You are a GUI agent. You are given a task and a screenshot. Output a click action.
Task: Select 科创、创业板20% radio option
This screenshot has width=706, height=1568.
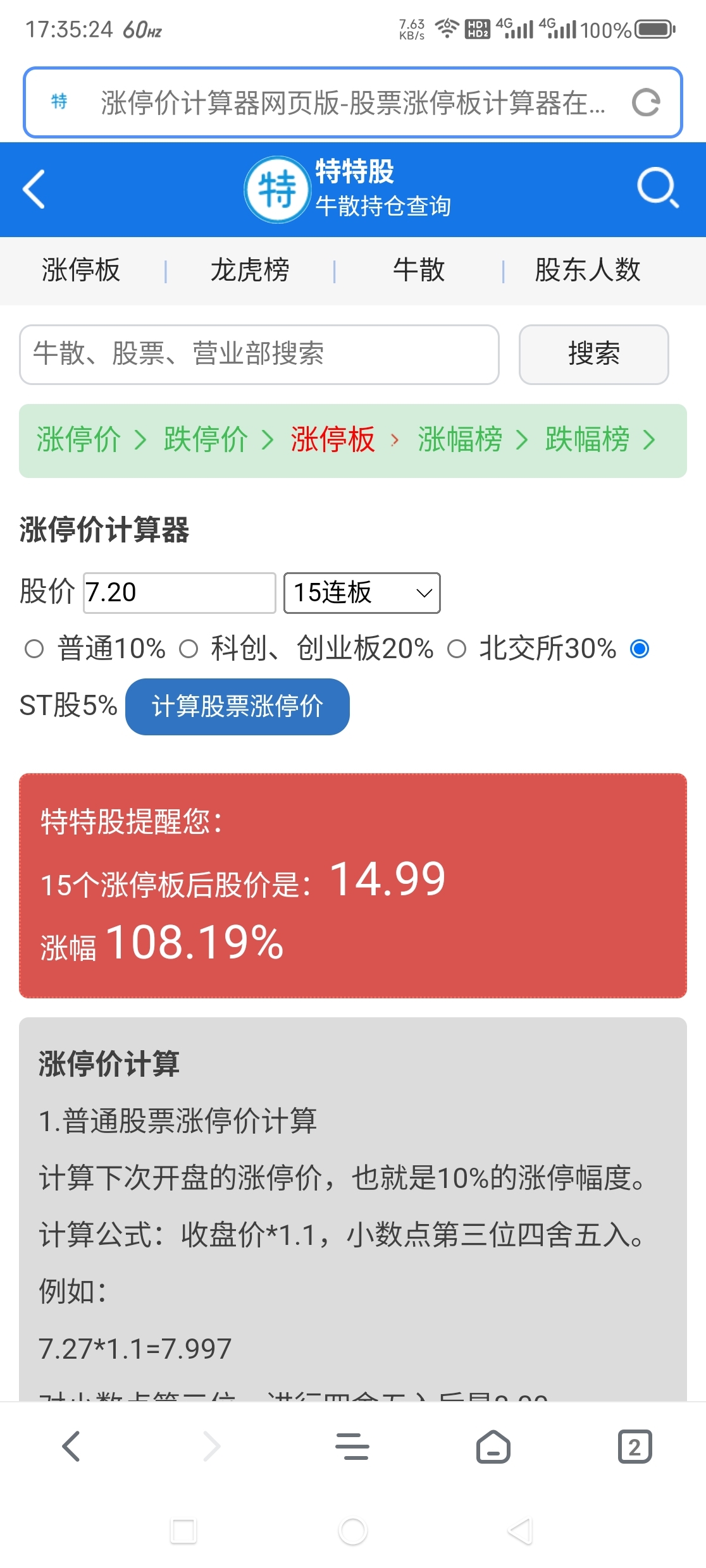click(x=189, y=649)
